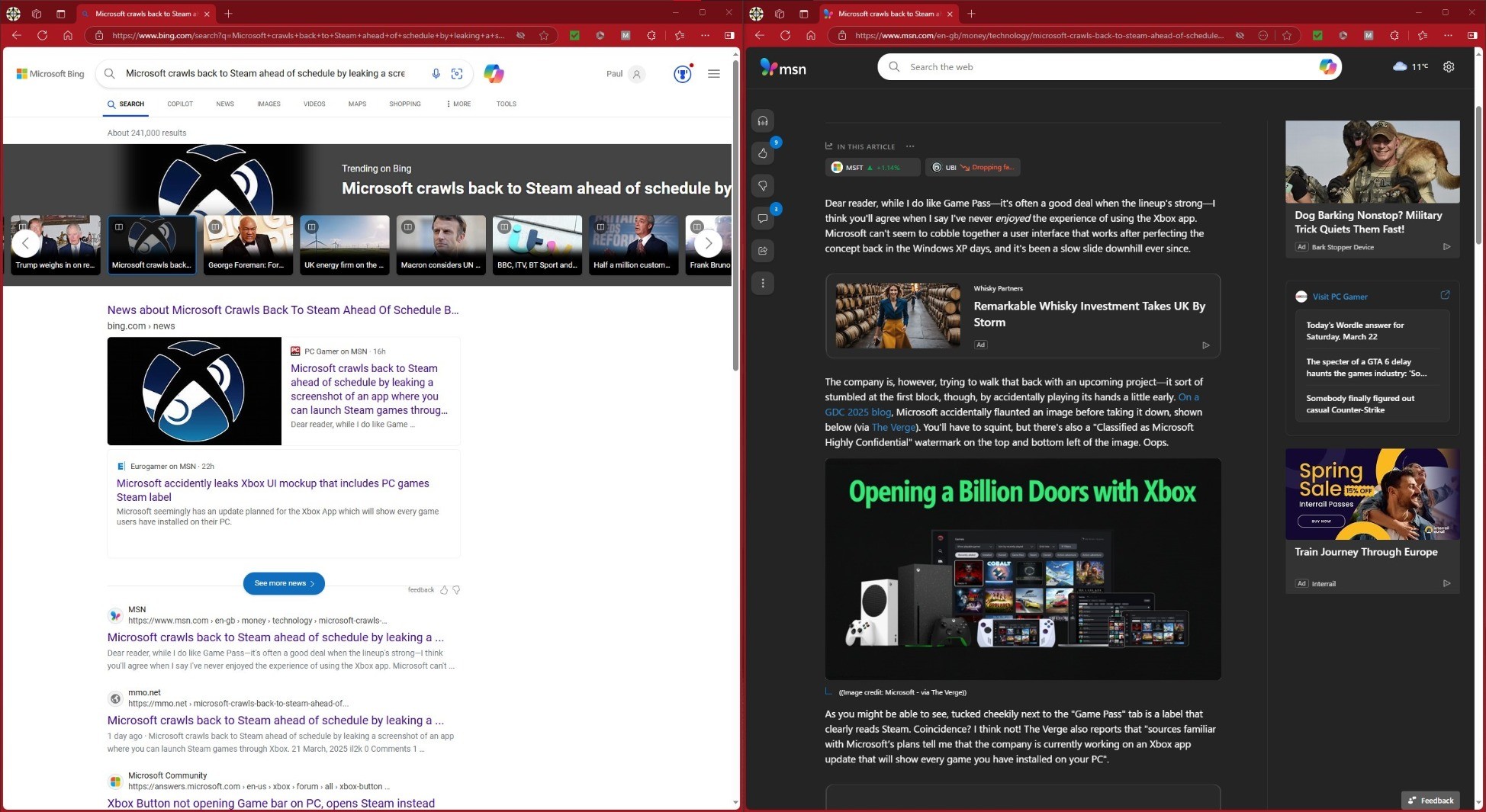
Task: Follow the GDC 2025 blog link
Action: tap(858, 412)
